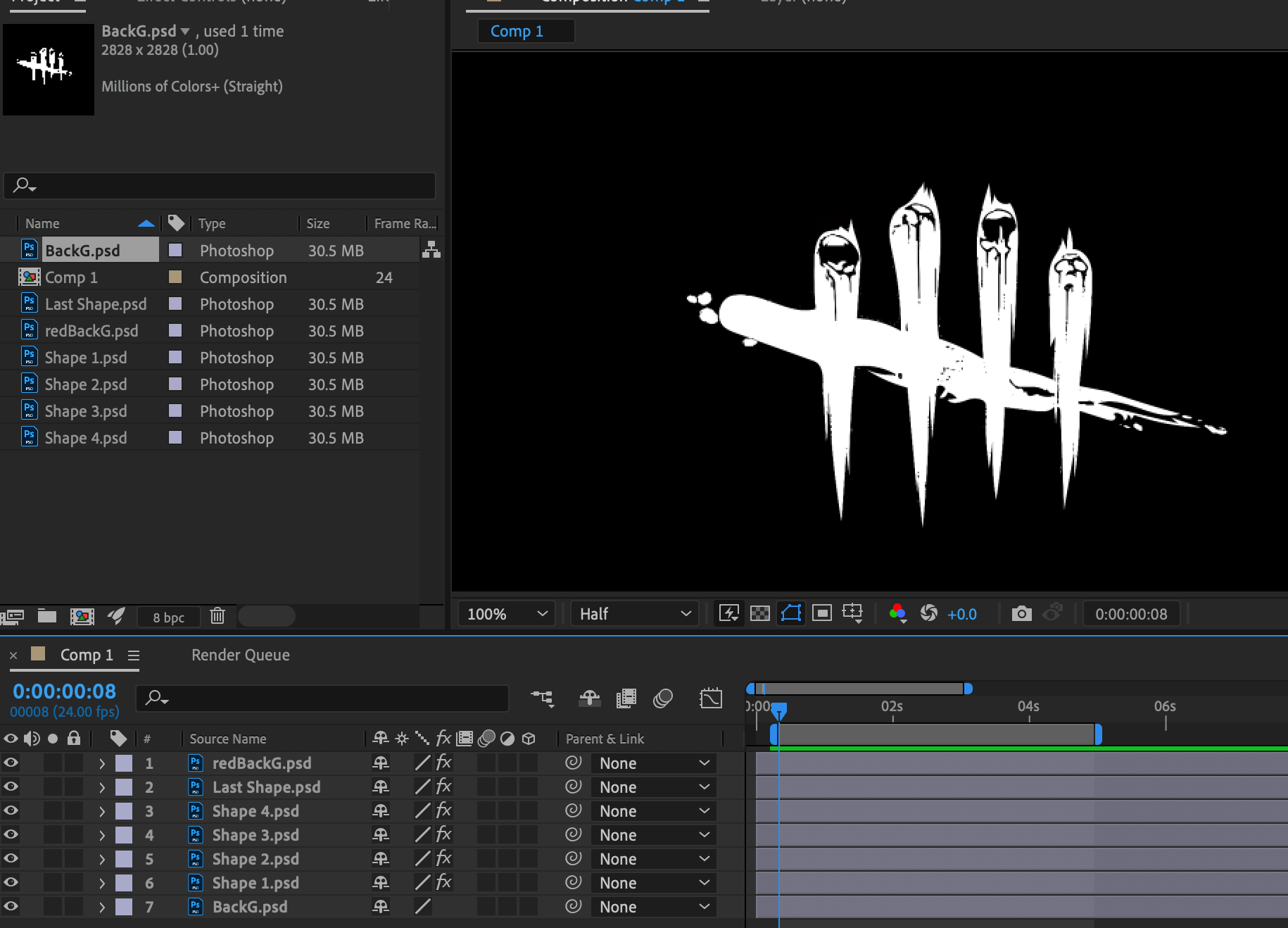This screenshot has height=928, width=1288.
Task: Click exposure value +0.0
Action: (962, 614)
